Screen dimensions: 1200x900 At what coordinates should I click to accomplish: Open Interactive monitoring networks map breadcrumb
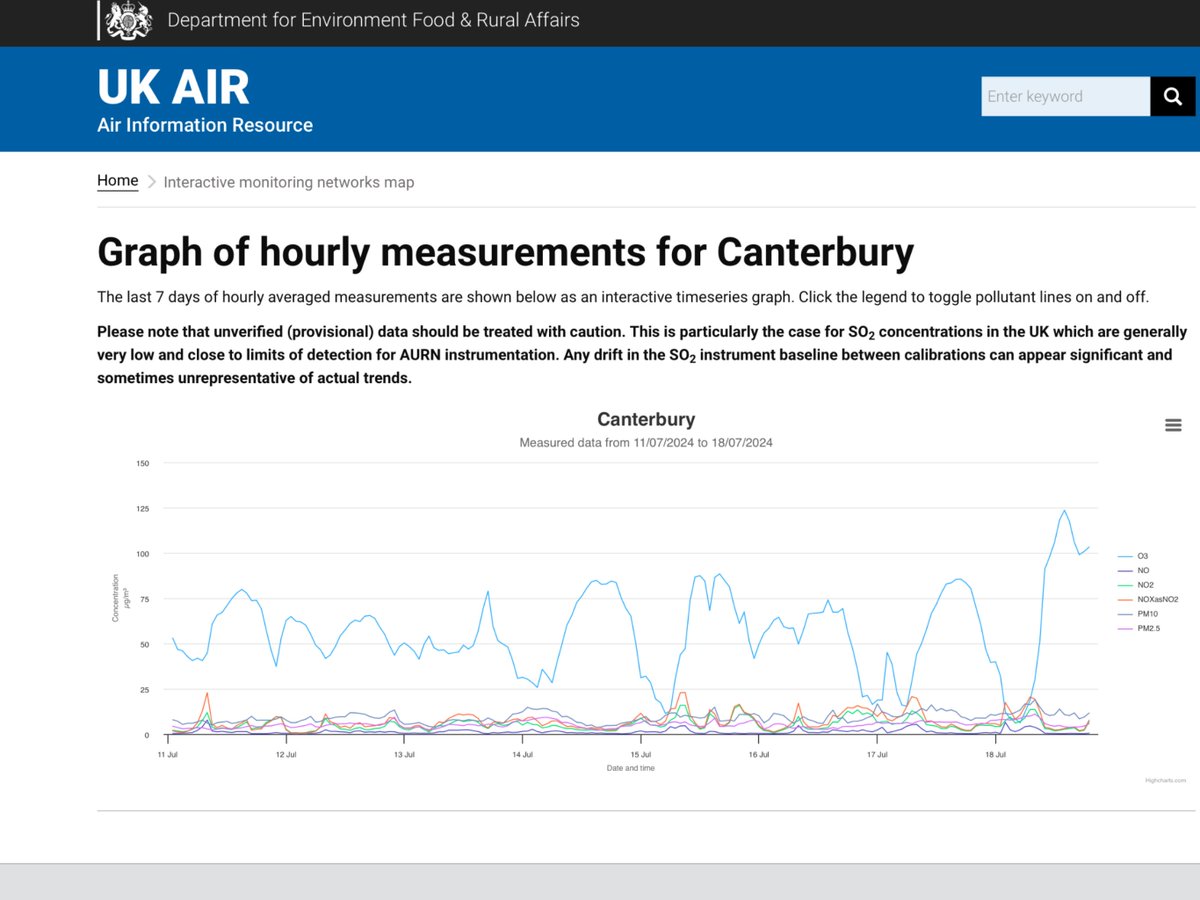coord(289,182)
